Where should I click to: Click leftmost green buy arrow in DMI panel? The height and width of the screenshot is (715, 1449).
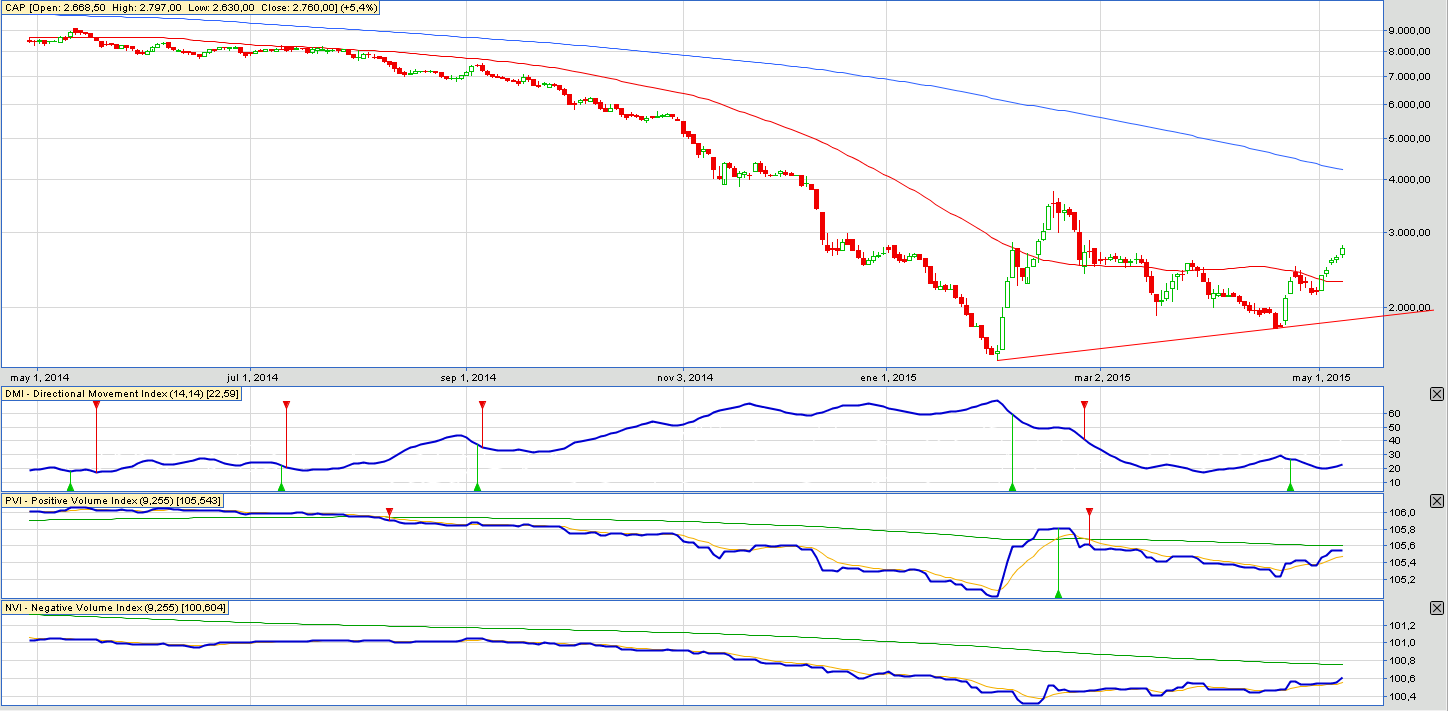pyautogui.click(x=70, y=487)
